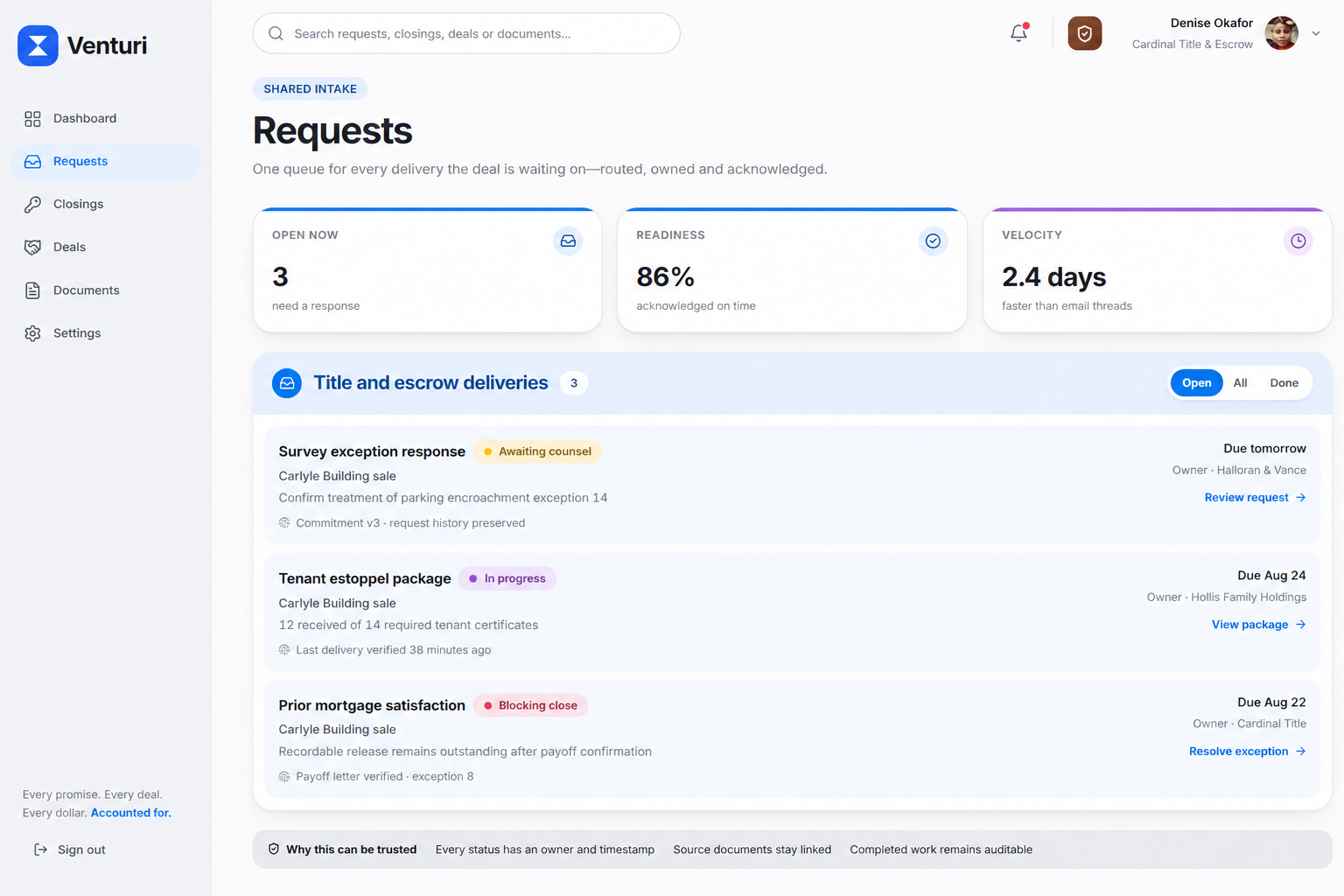
Task: Click the deliveries count badge showing 3
Action: pos(574,383)
